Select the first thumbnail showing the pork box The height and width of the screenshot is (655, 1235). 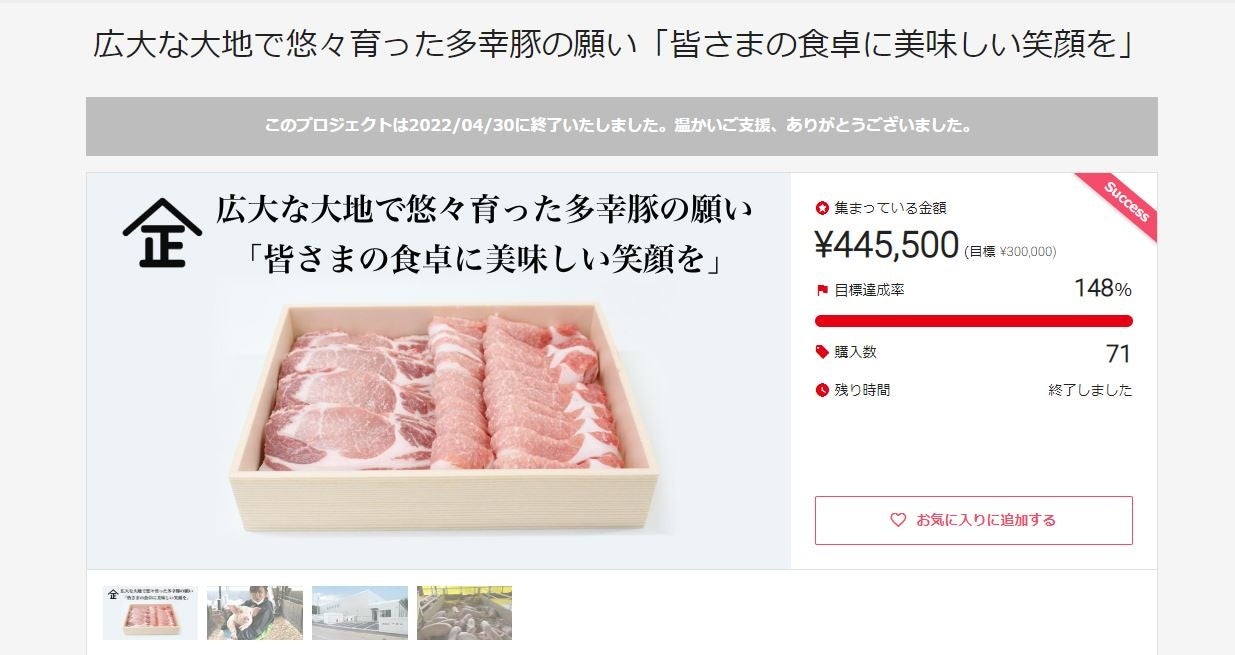[x=150, y=612]
